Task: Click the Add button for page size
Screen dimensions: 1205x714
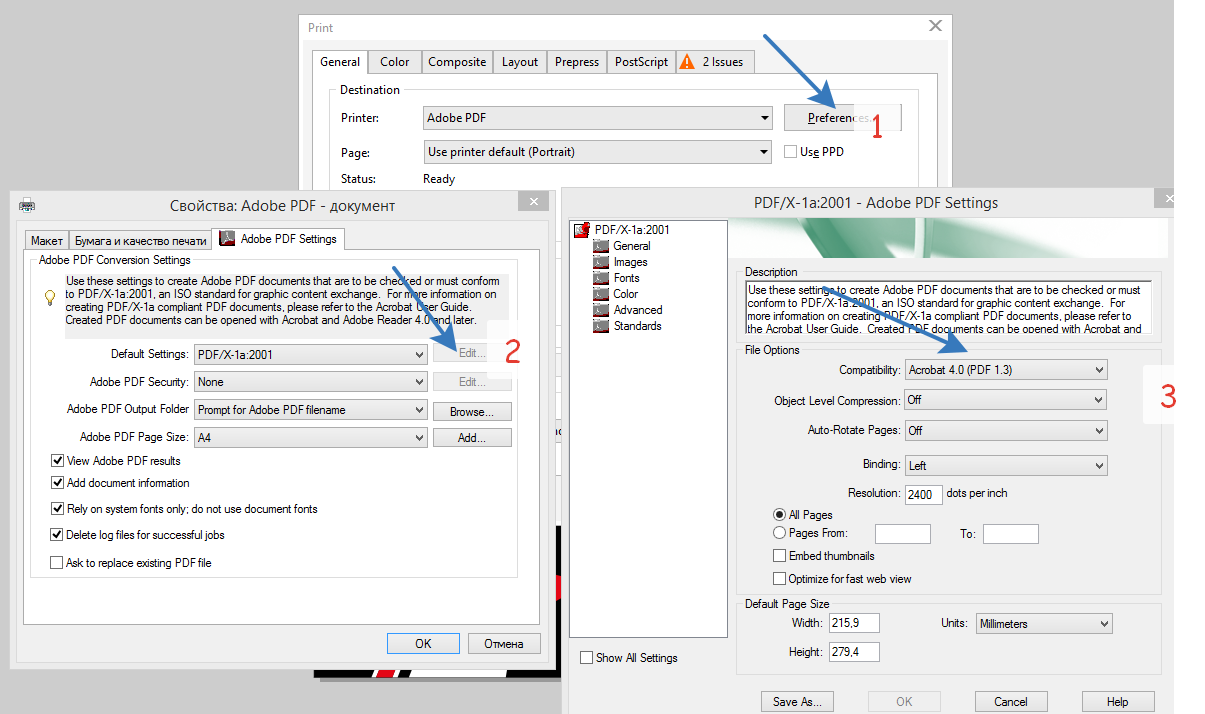Action: tap(472, 438)
